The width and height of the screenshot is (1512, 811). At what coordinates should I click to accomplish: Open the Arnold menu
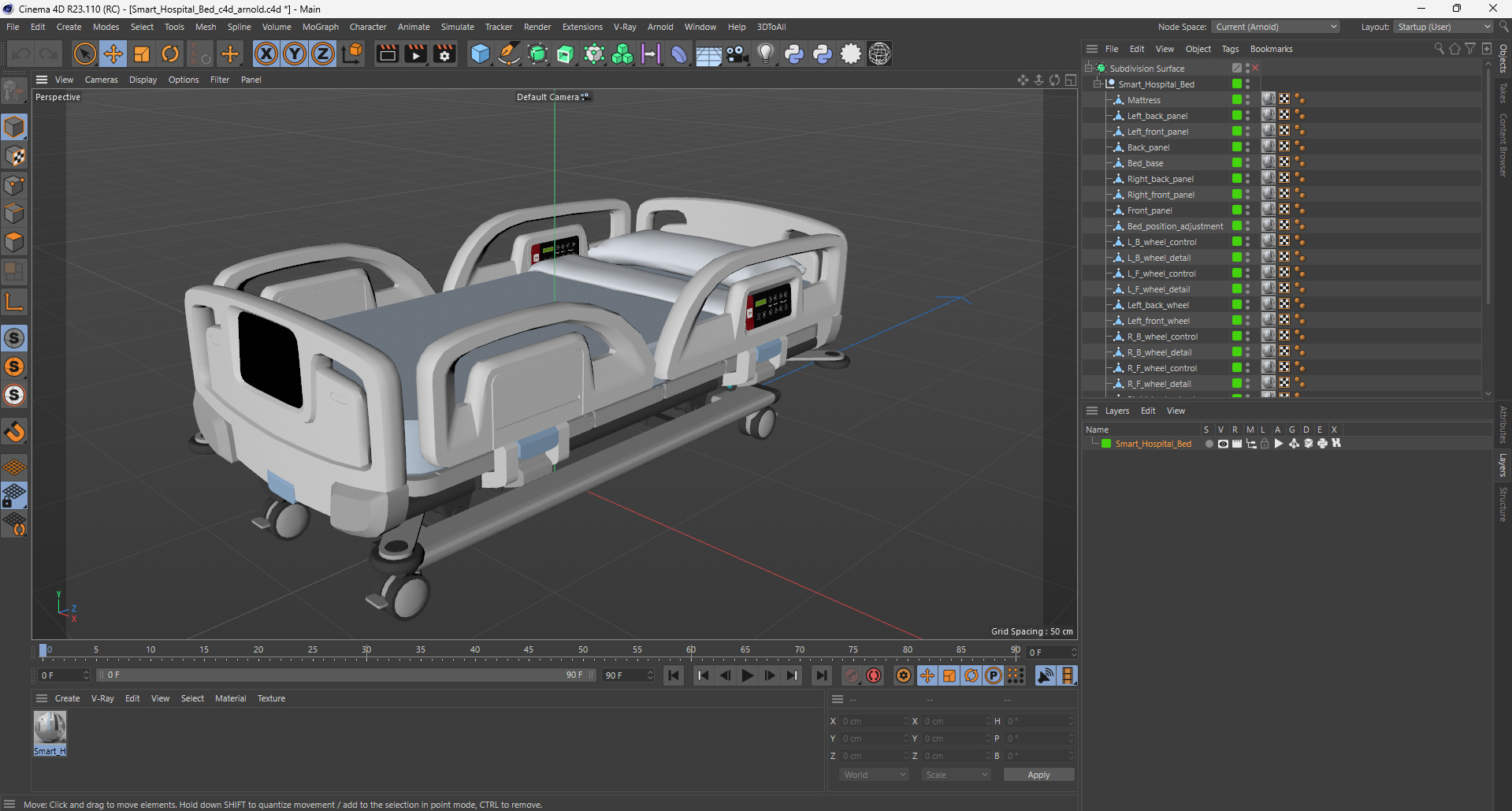(659, 27)
